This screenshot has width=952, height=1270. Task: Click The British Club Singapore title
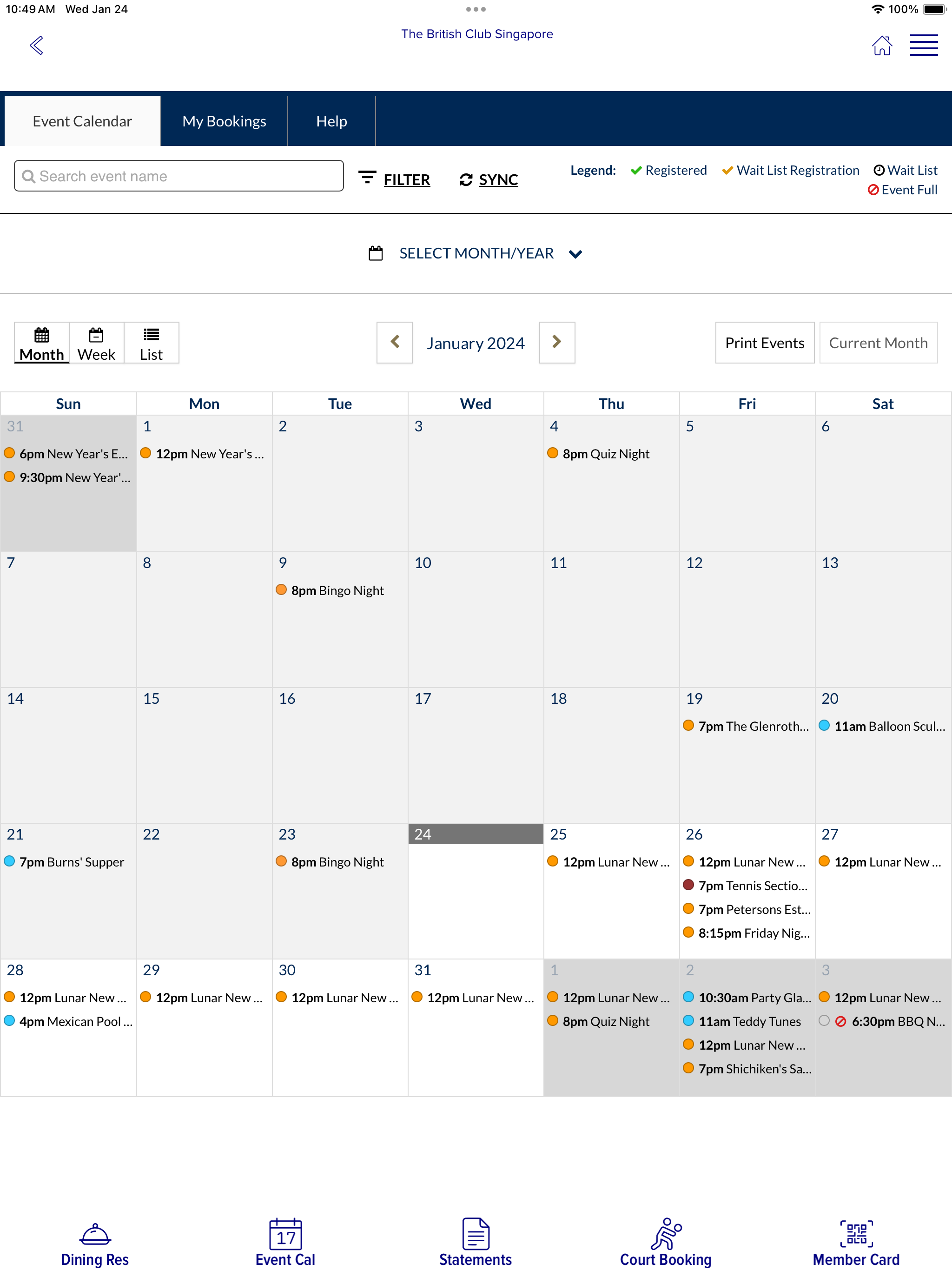(x=476, y=34)
